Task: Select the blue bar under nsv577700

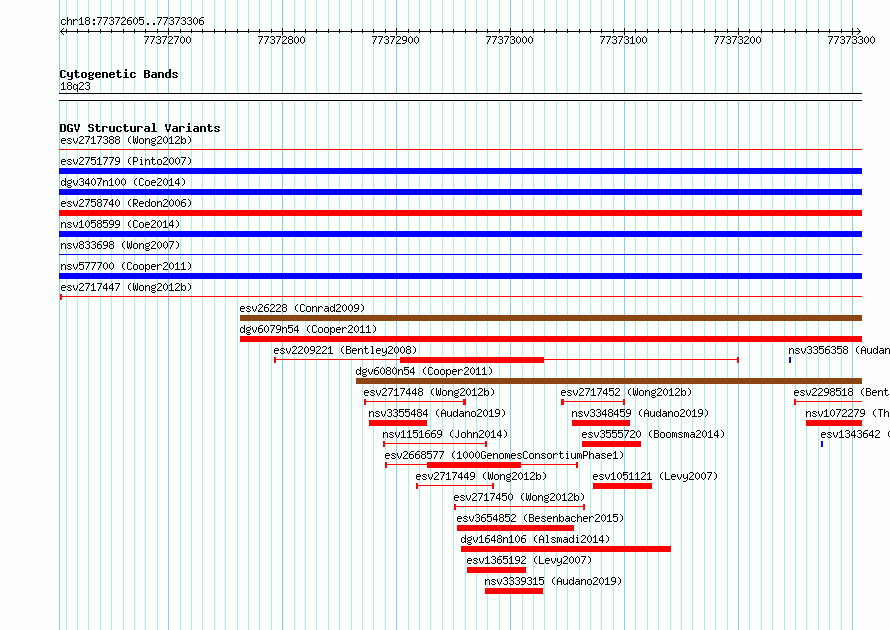Action: pyautogui.click(x=460, y=276)
